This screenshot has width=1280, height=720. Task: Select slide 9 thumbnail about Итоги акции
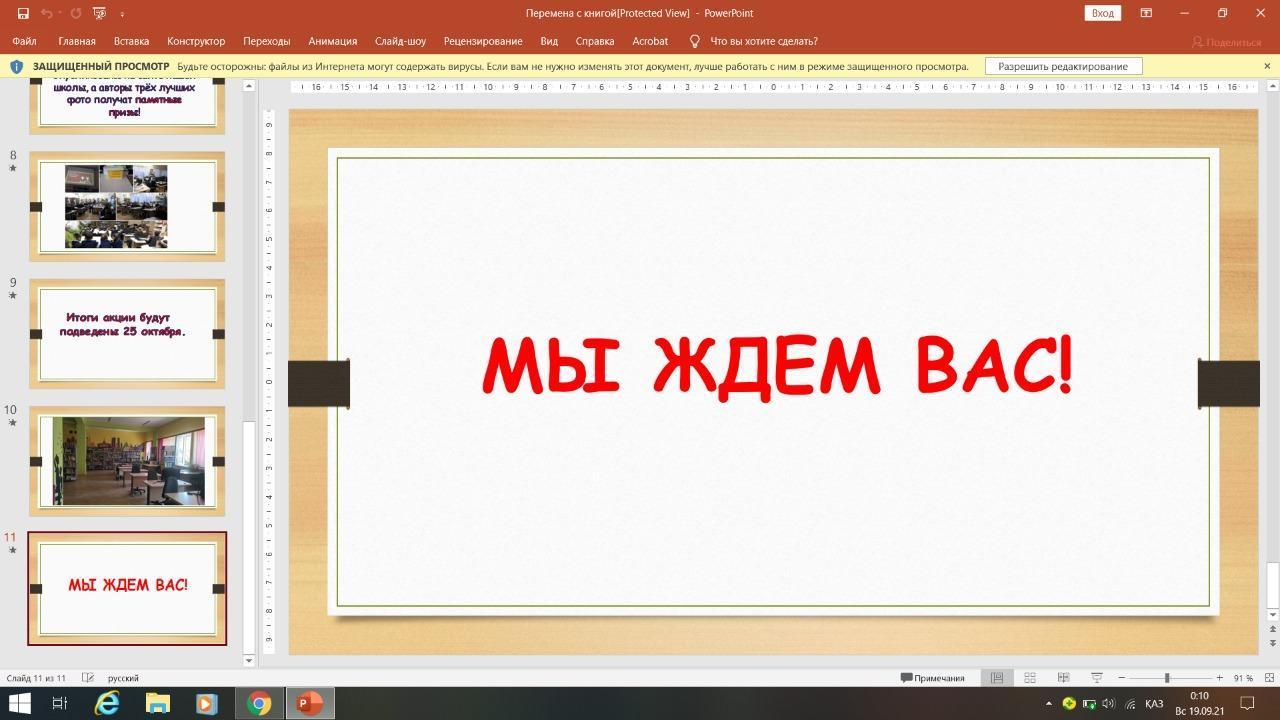pos(127,333)
